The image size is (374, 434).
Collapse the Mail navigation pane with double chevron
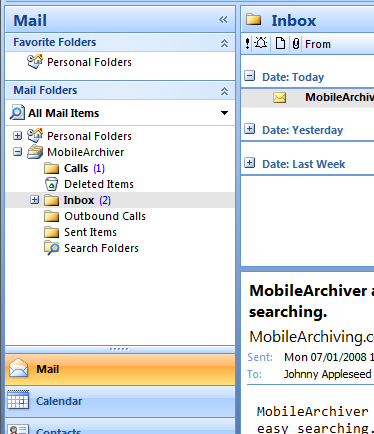(x=223, y=20)
